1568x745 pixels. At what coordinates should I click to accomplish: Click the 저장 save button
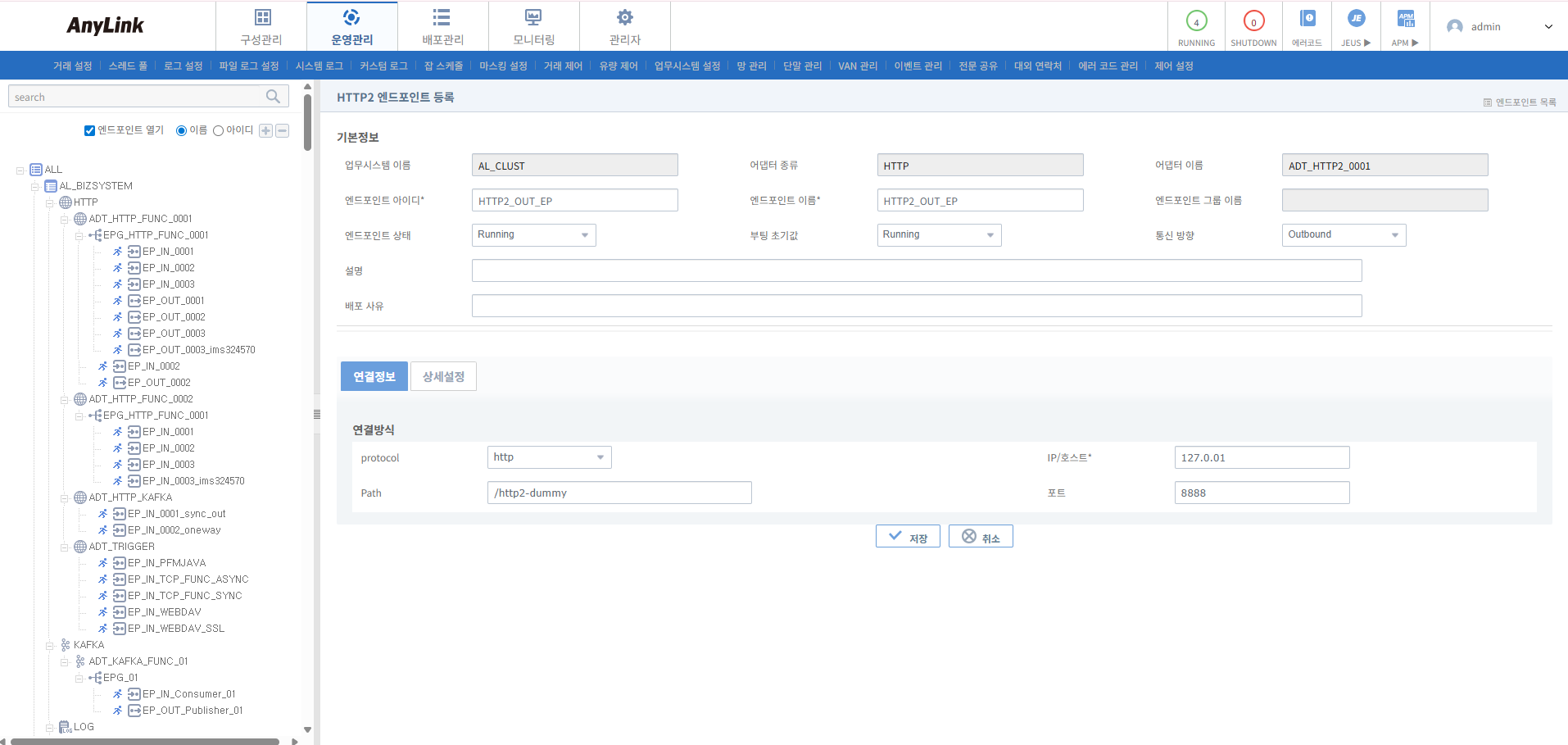[908, 535]
